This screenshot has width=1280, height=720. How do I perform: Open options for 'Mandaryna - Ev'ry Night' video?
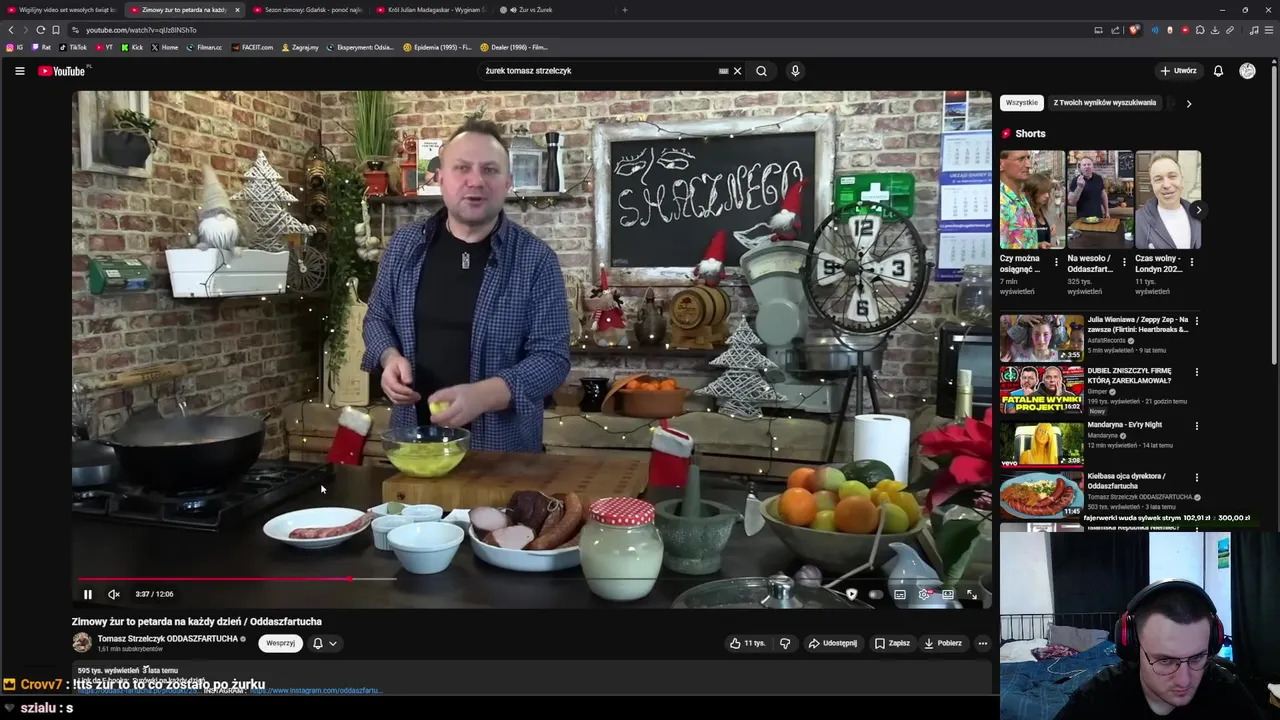point(1196,426)
